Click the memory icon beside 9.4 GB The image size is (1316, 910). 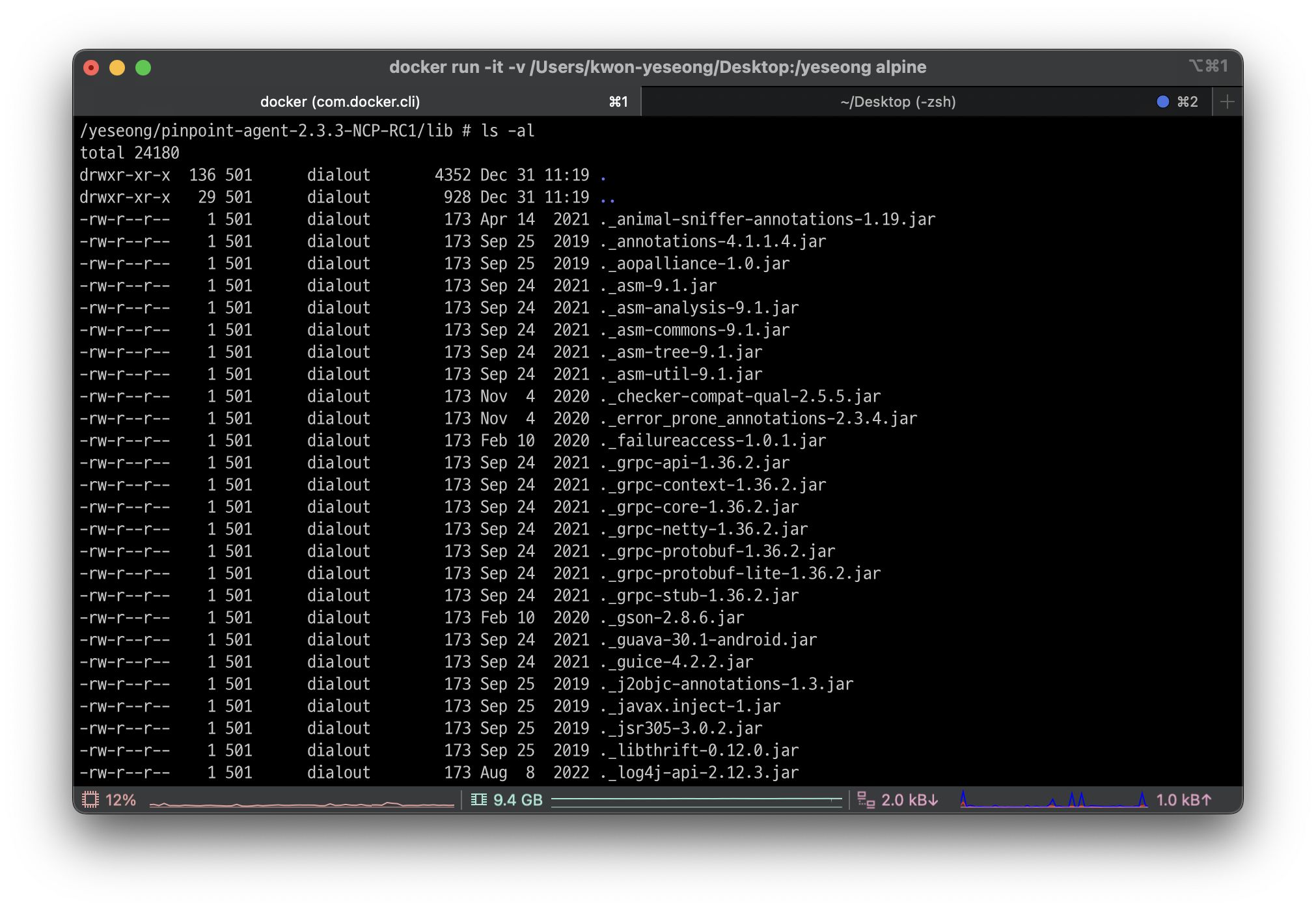click(x=478, y=799)
